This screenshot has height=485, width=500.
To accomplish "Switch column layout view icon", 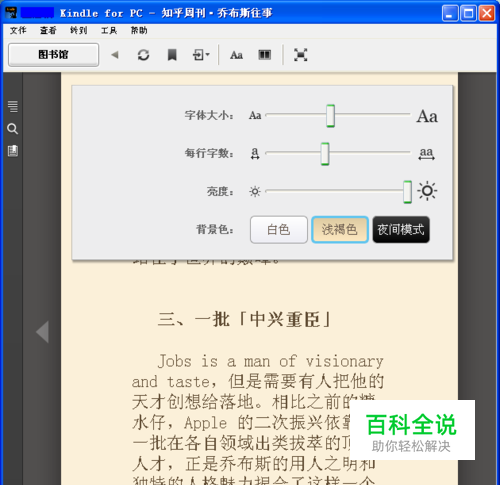I will pyautogui.click(x=265, y=55).
